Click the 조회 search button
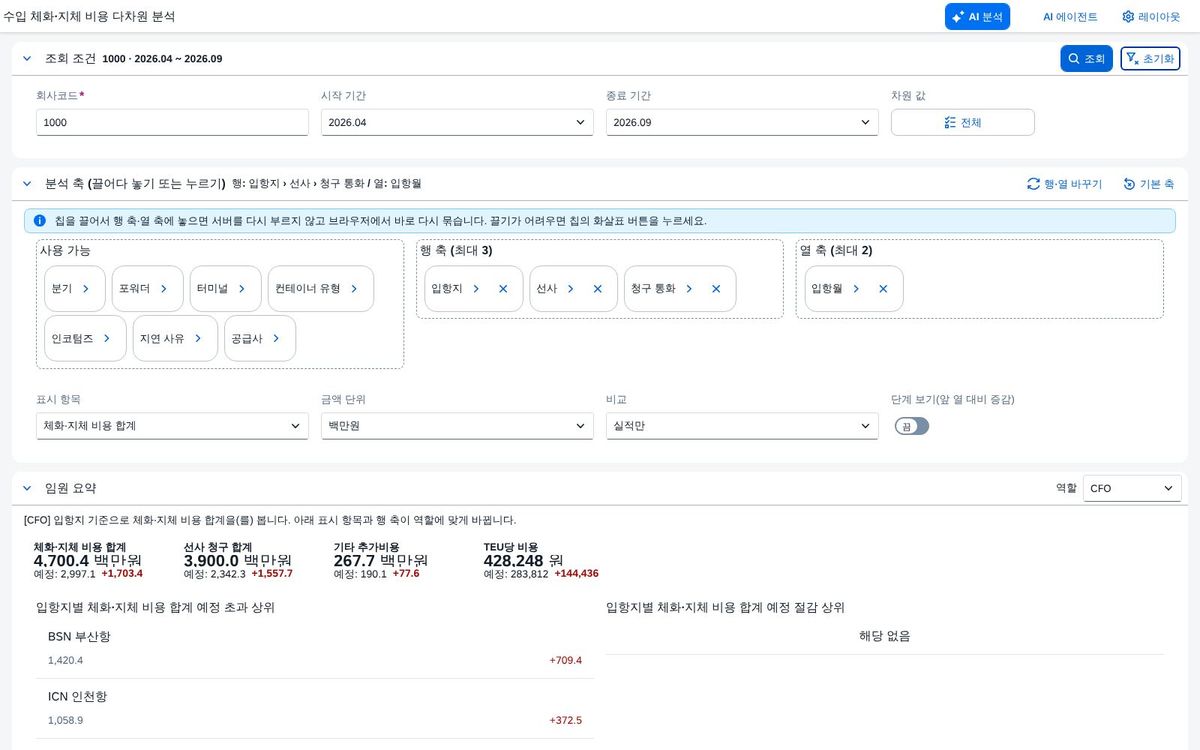1200x750 pixels. [1086, 59]
